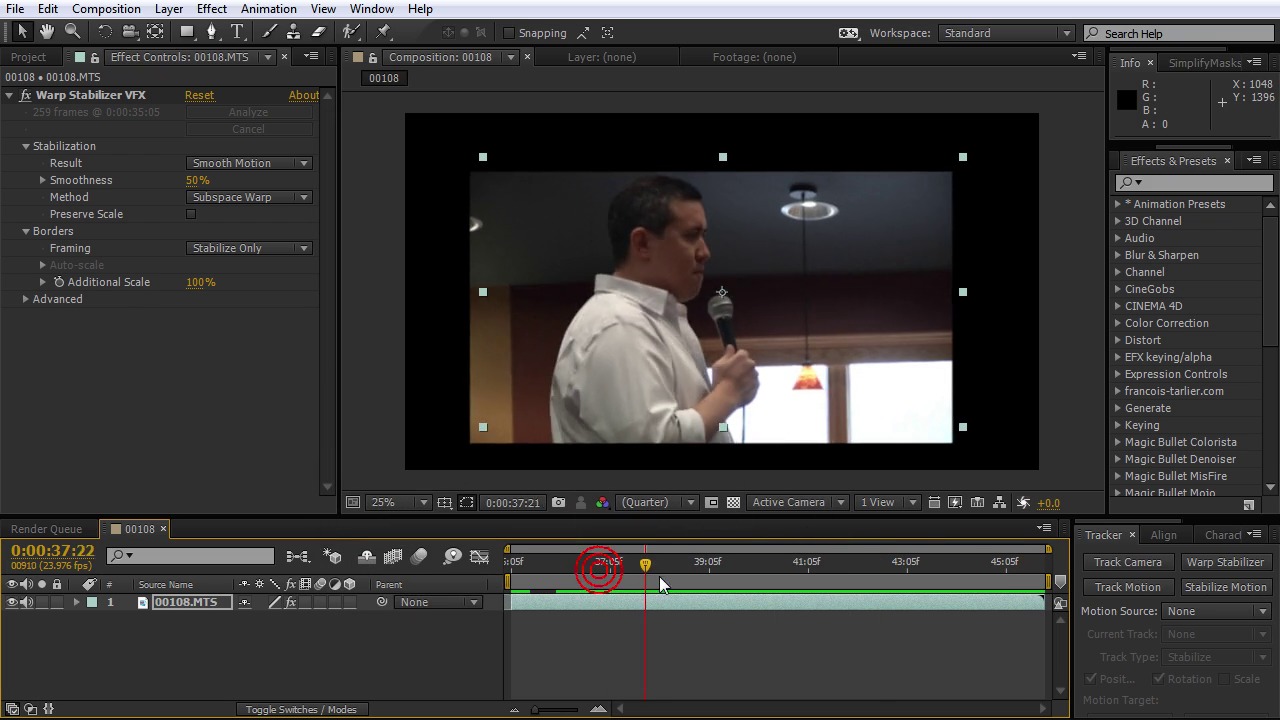Tick the Preserve Scale checkbox
Viewport: 1280px width, 720px height.
point(191,214)
